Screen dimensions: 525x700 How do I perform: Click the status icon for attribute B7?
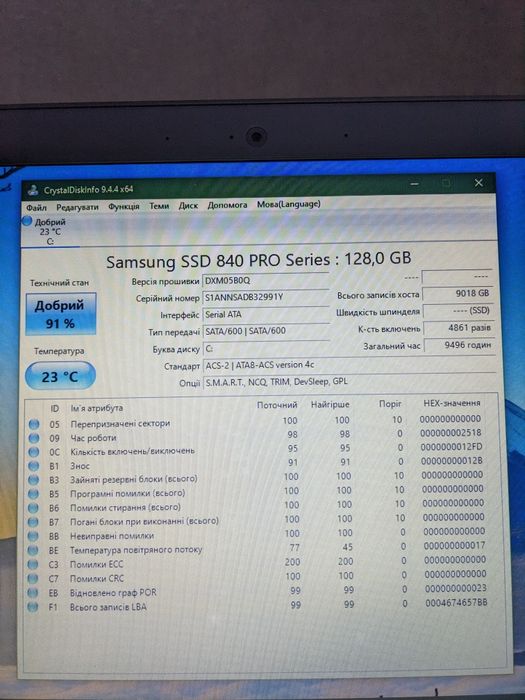(33, 522)
